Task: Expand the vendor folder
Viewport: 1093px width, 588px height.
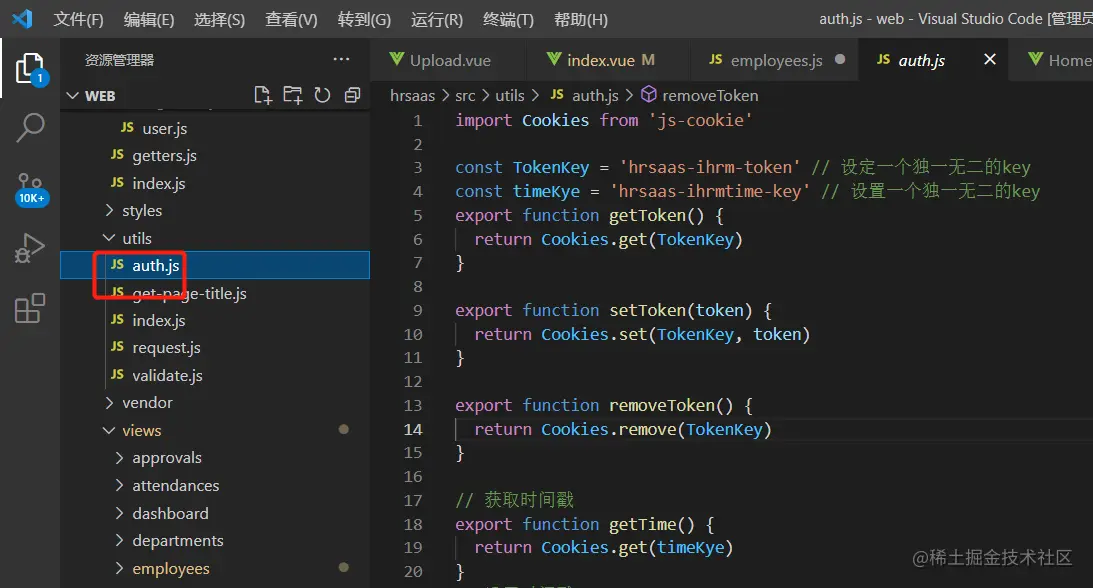Action: coord(109,402)
